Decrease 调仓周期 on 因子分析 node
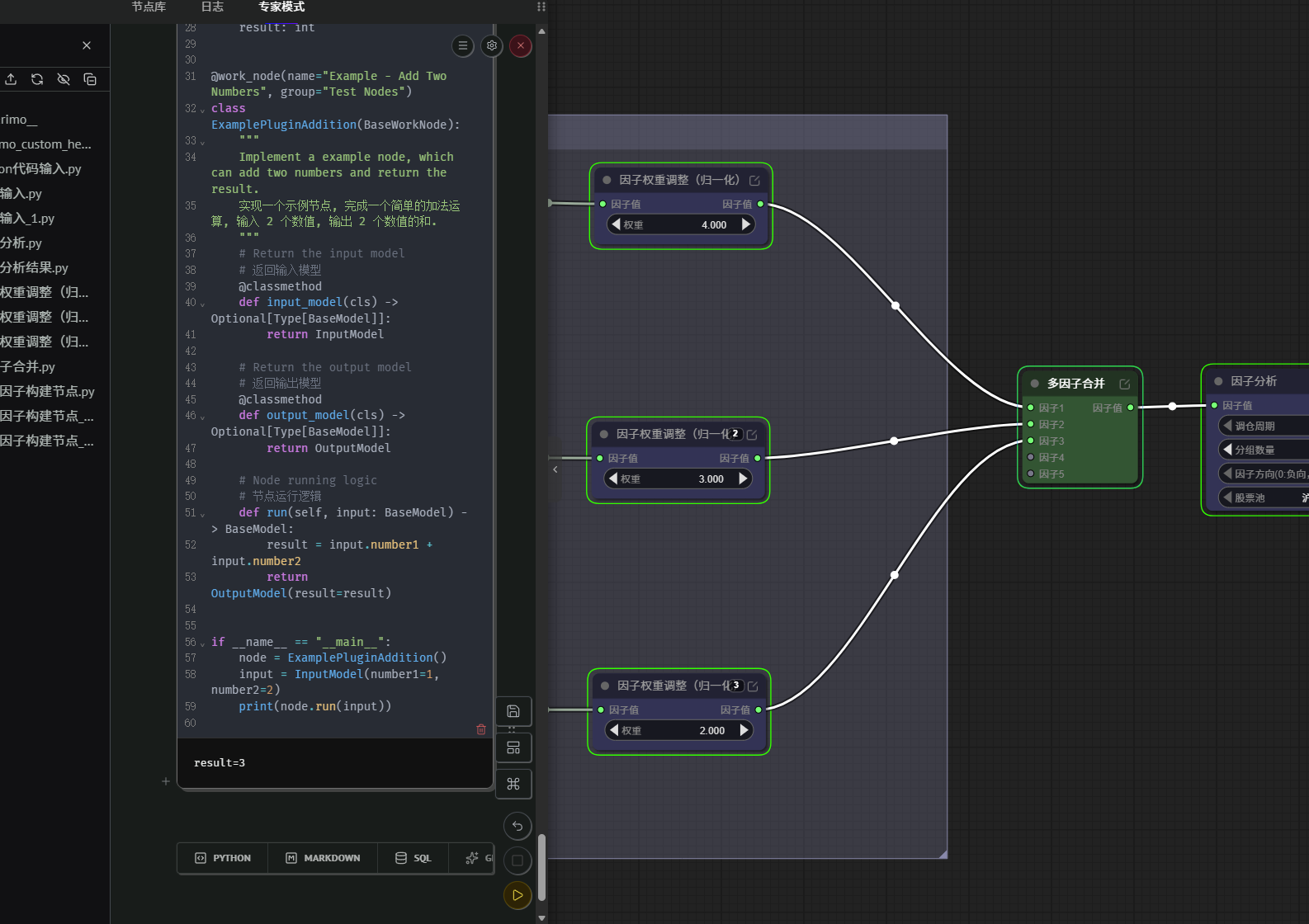 (1228, 426)
